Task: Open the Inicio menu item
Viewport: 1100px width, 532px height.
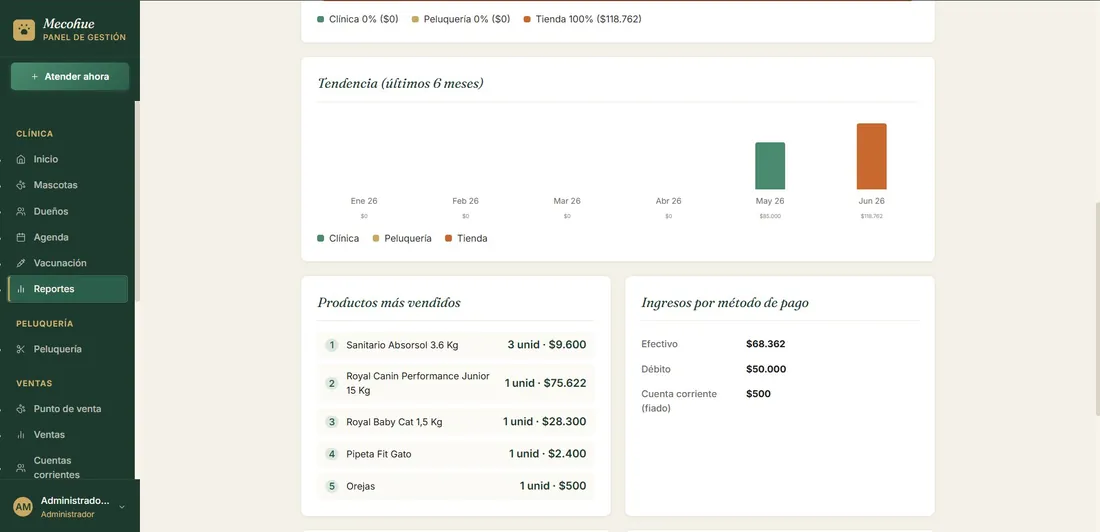Action: (x=68, y=159)
